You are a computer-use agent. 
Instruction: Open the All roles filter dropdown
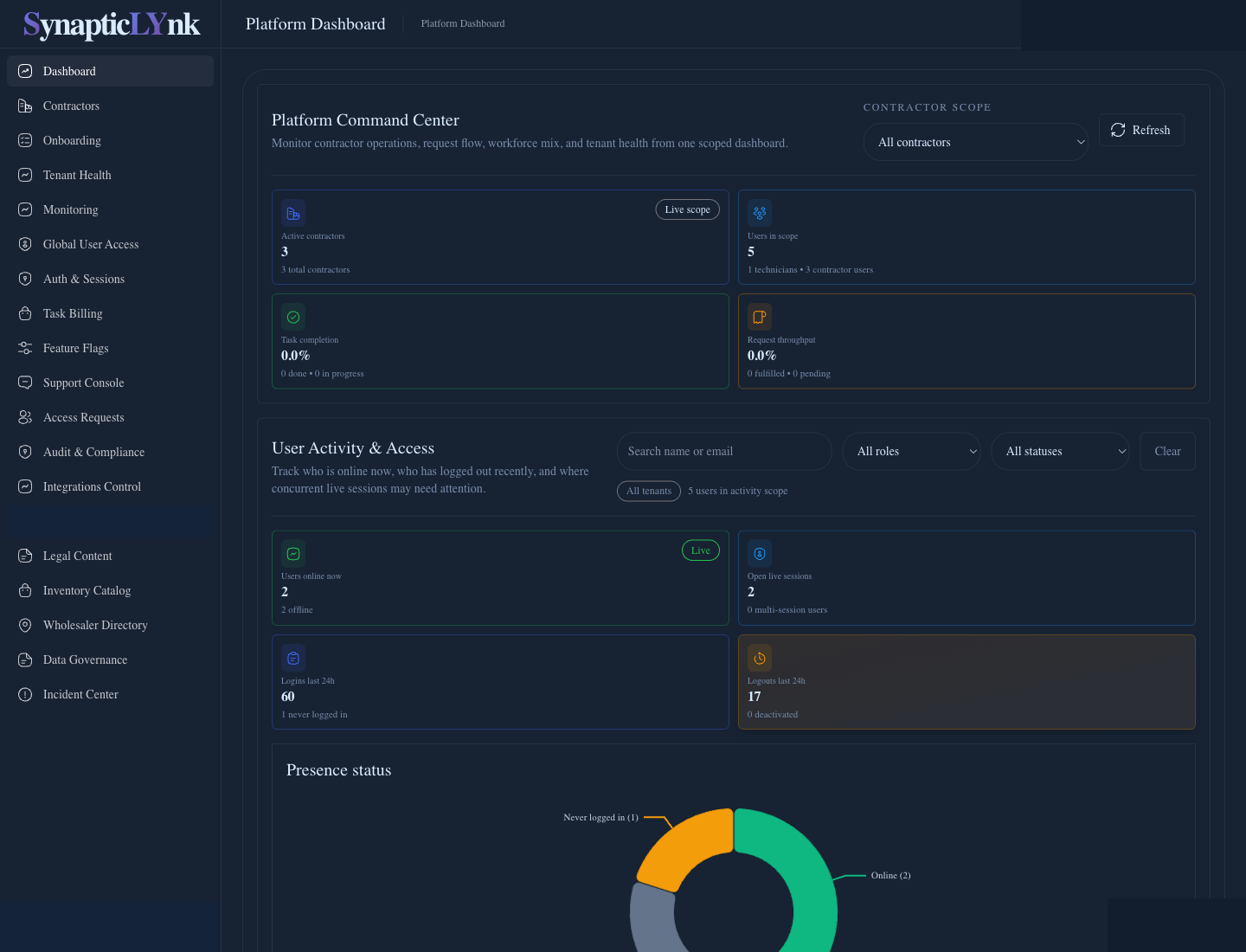click(x=912, y=451)
